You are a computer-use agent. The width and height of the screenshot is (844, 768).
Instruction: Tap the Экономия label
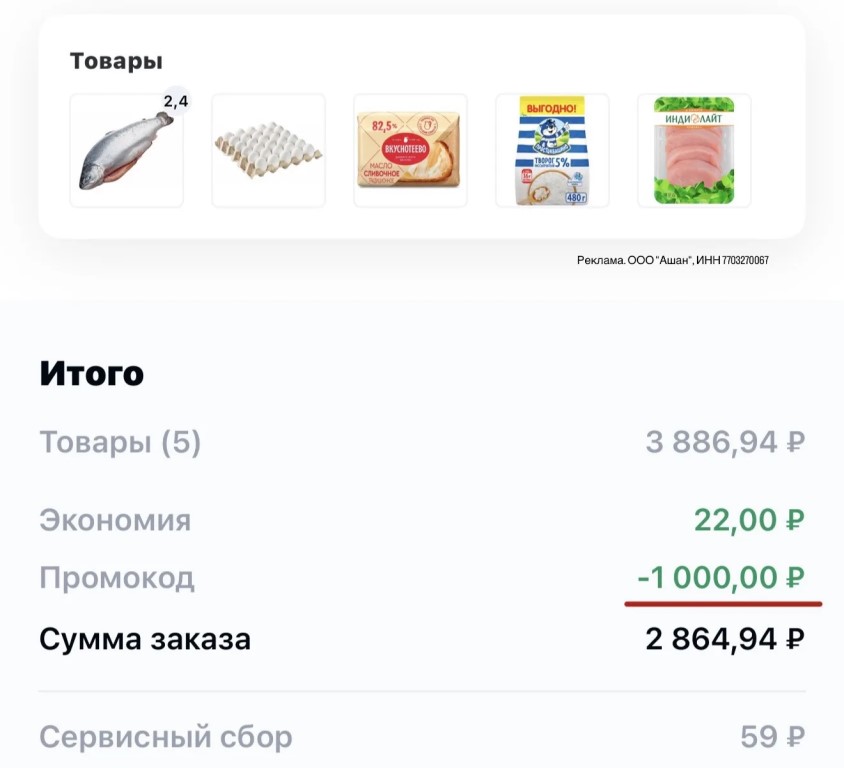pos(115,520)
